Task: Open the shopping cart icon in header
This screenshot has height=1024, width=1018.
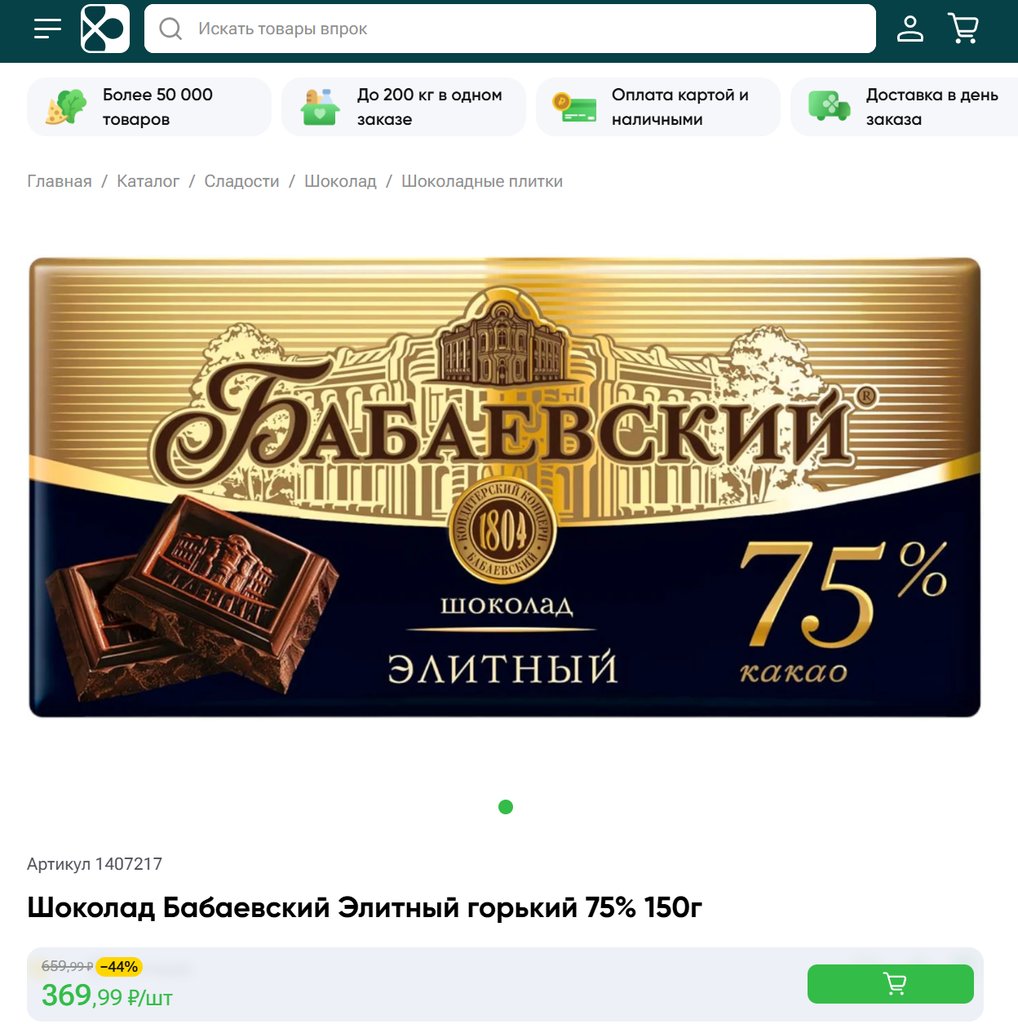Action: [x=963, y=29]
